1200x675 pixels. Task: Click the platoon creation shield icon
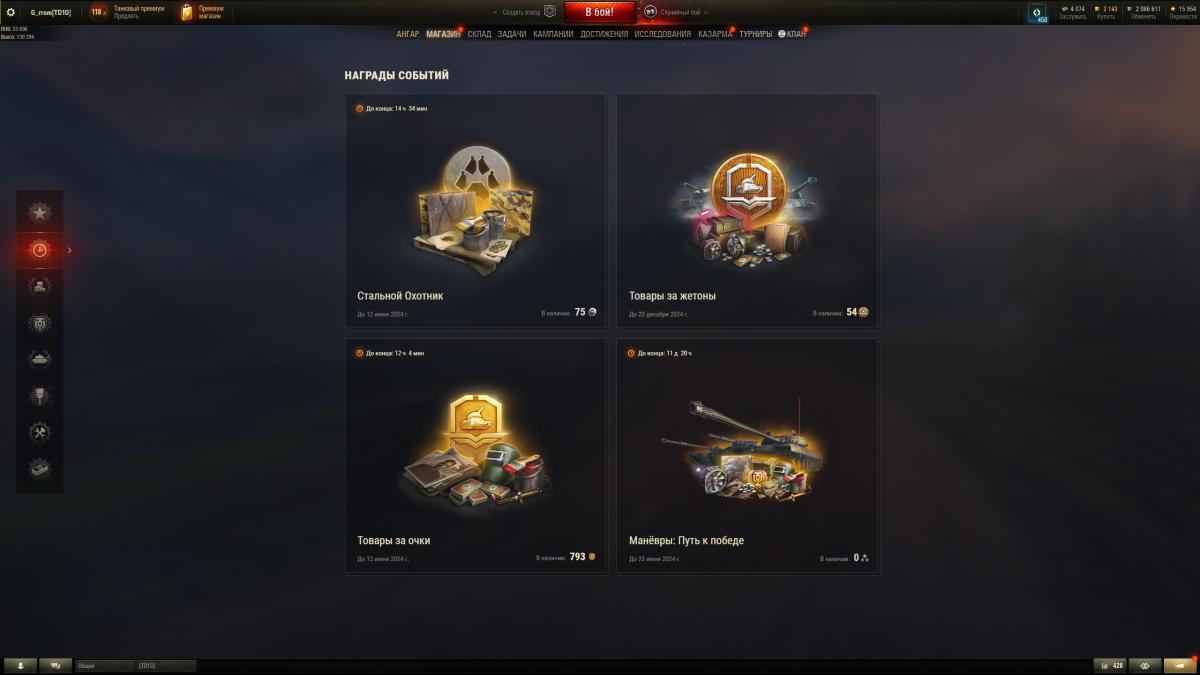pyautogui.click(x=549, y=12)
